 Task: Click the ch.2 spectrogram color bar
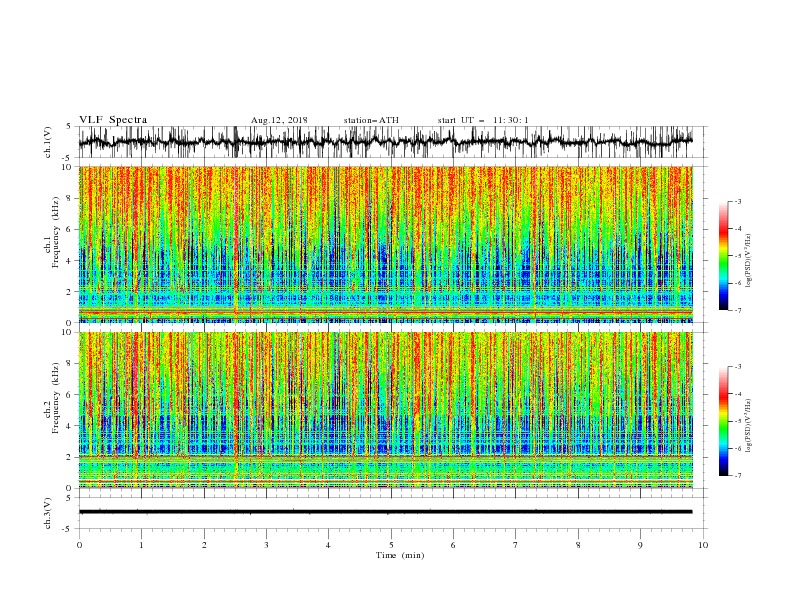[x=723, y=421]
